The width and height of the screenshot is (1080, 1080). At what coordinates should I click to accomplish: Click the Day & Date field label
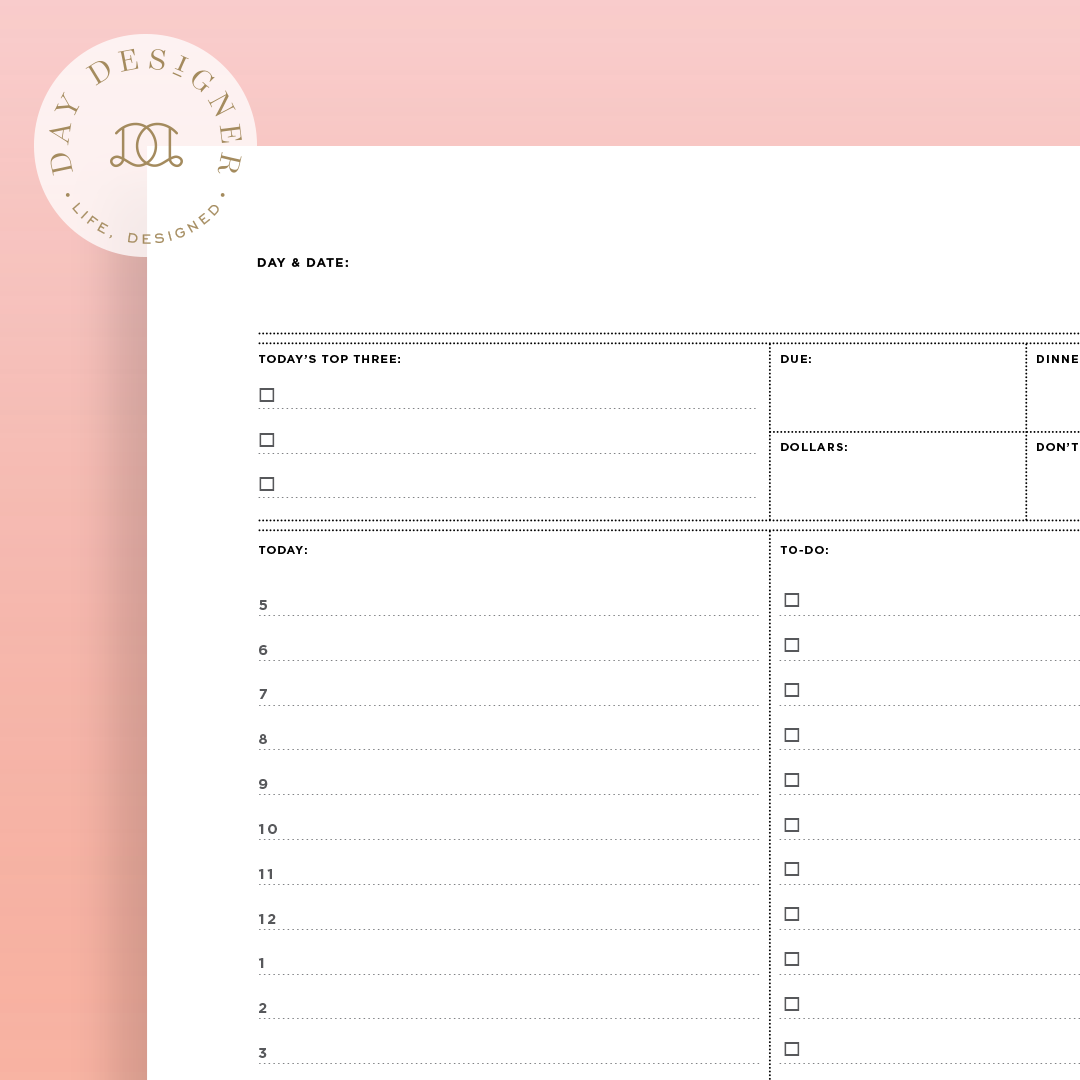coord(303,263)
